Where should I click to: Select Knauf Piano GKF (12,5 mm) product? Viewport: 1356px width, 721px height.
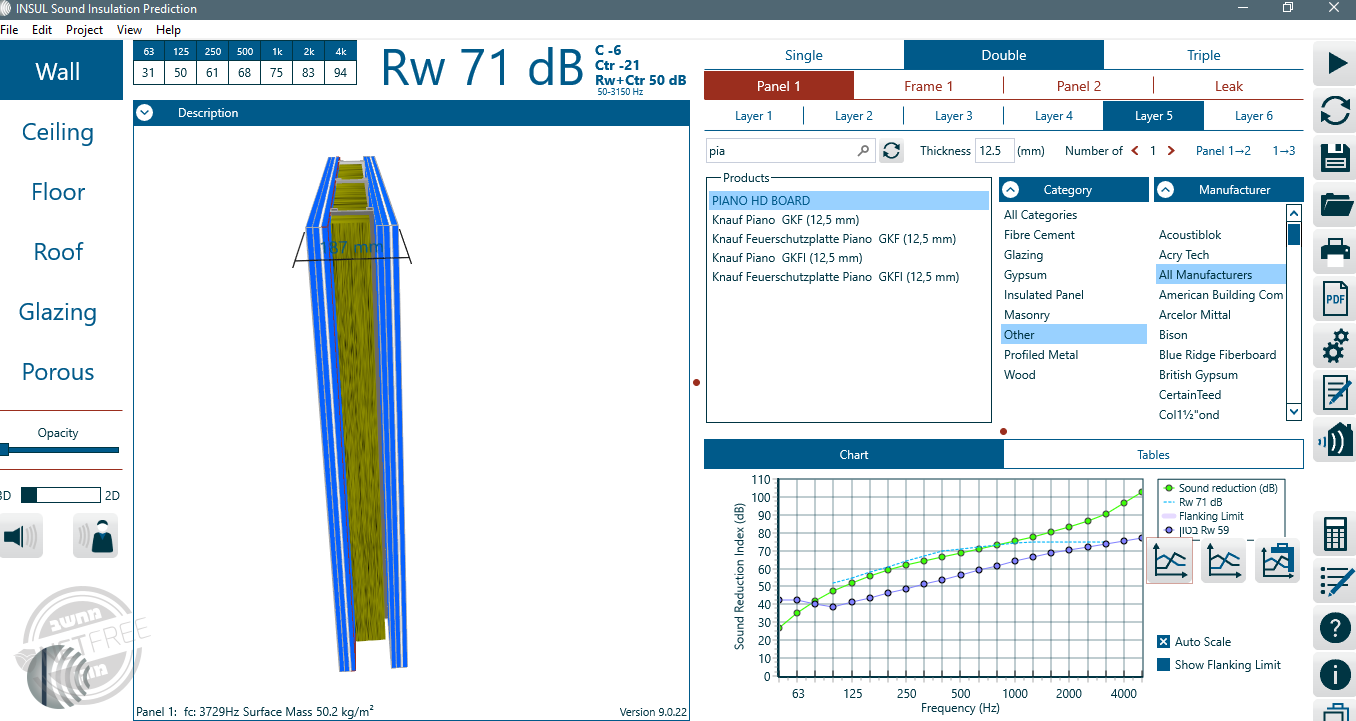(x=786, y=220)
